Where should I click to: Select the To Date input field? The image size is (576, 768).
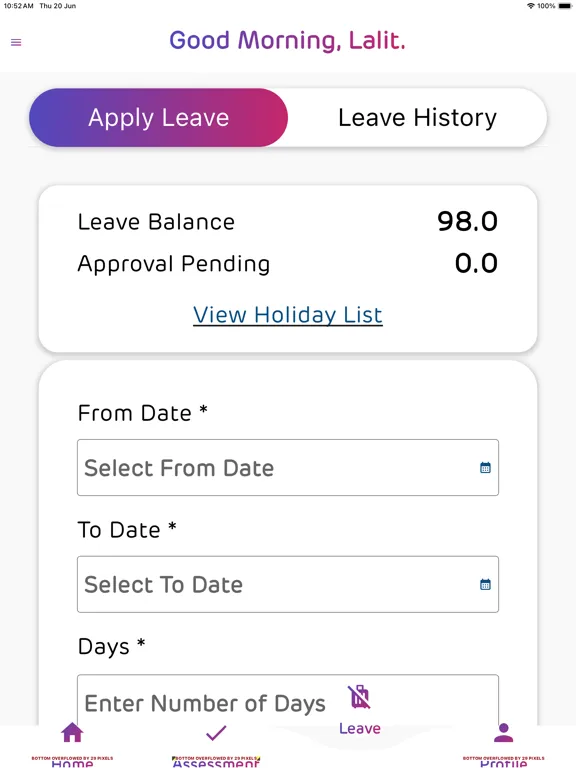click(x=288, y=584)
